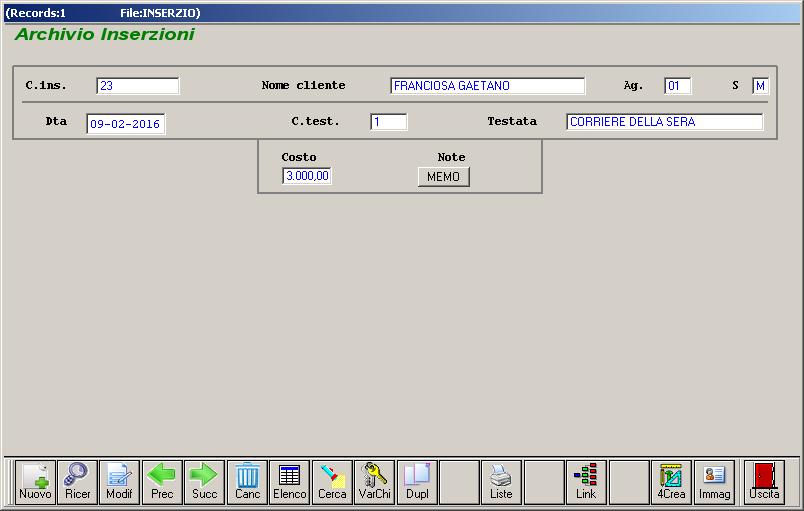Viewport: 804px width, 511px height.
Task: Click the C.test. field with value 1
Action: point(389,122)
